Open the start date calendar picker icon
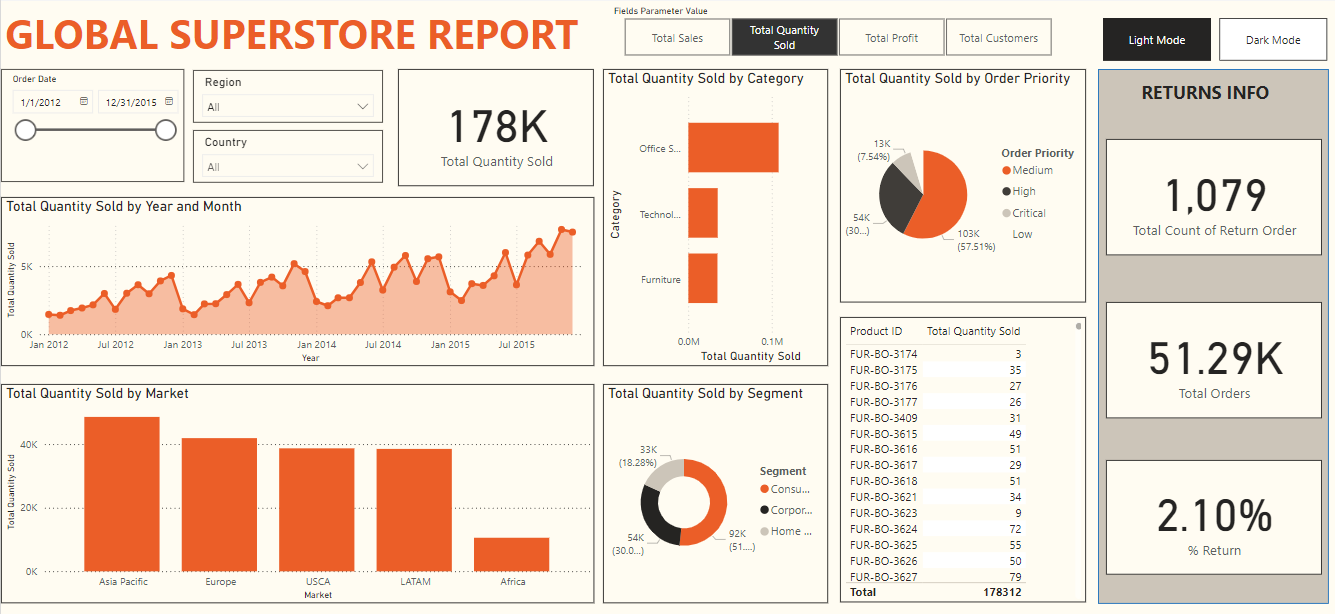 tap(84, 102)
